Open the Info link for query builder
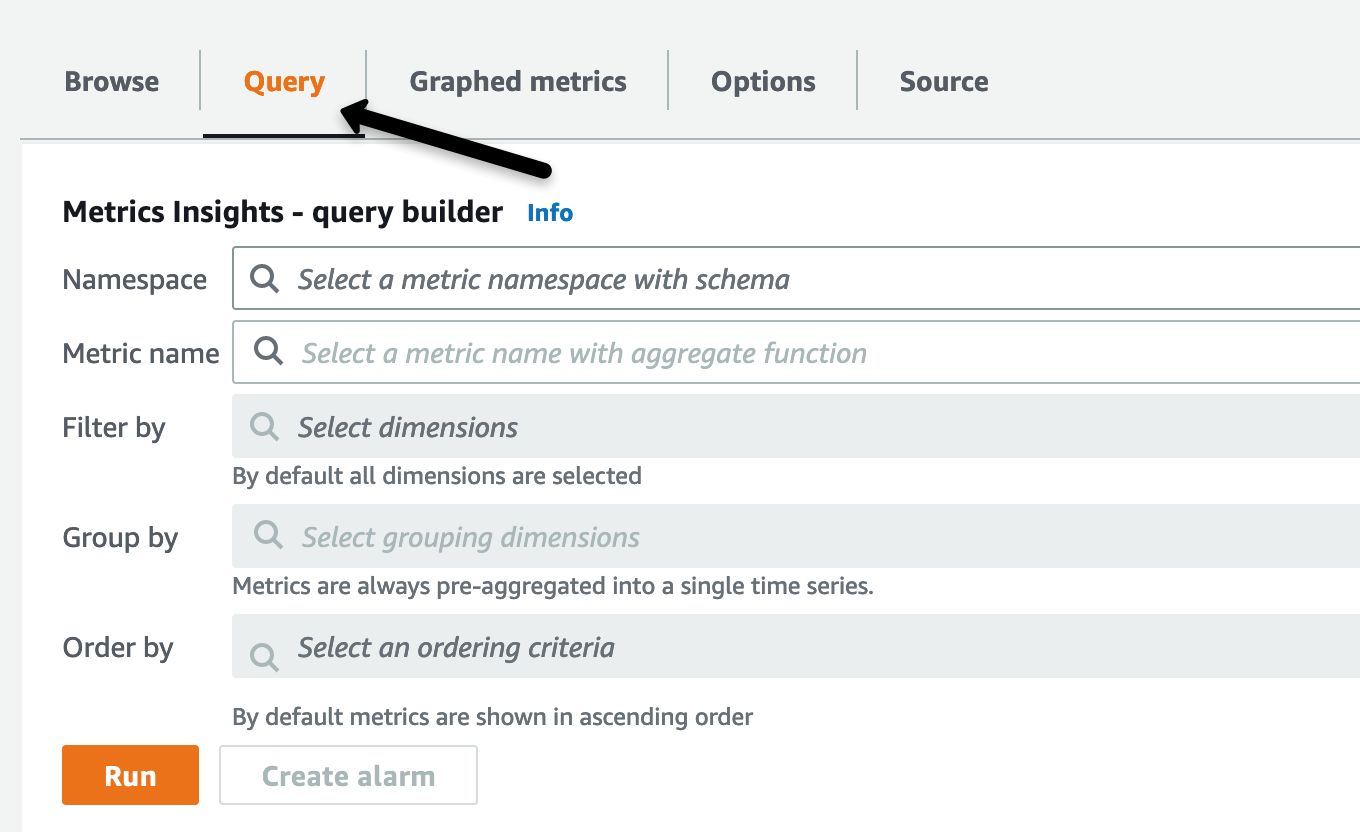1360x832 pixels. point(549,212)
